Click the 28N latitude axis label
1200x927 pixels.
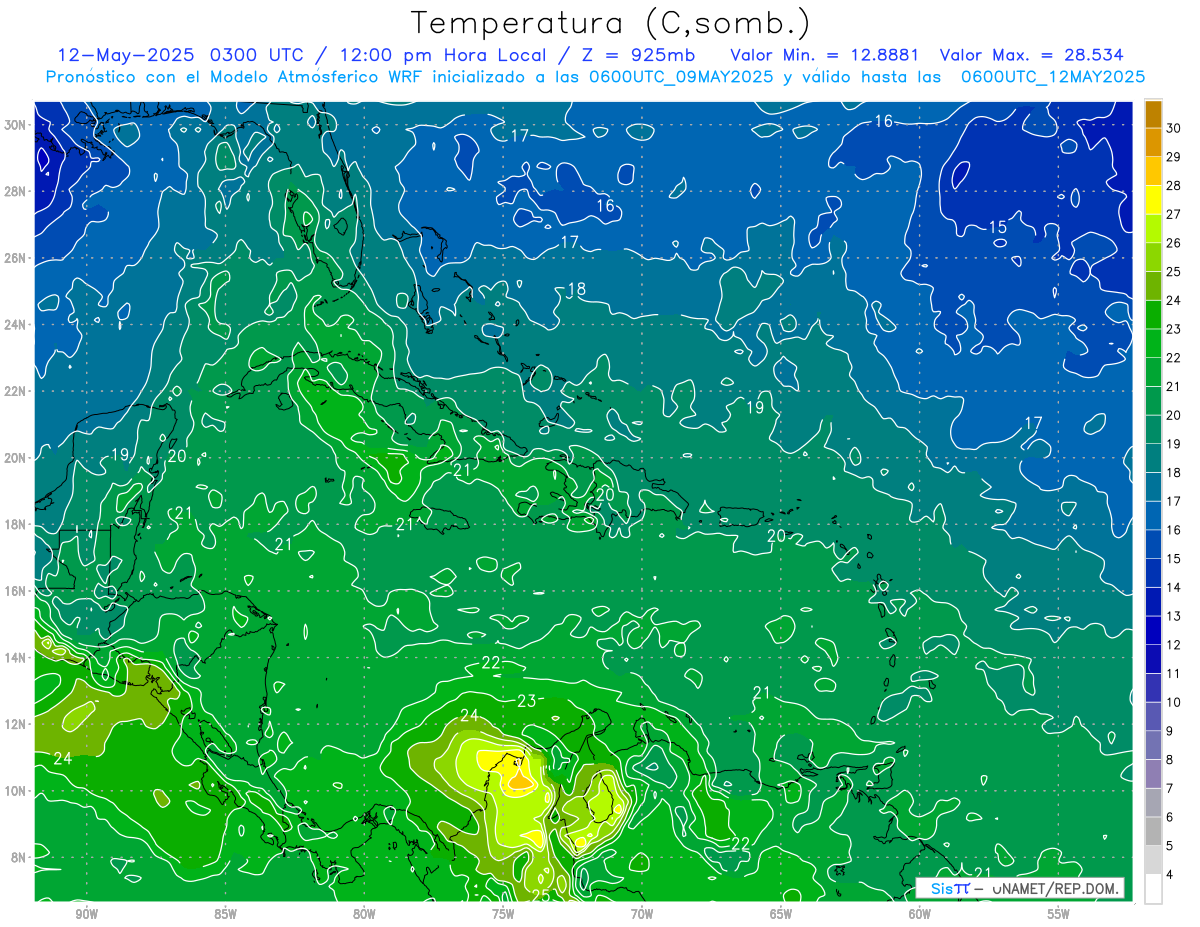pos(17,191)
